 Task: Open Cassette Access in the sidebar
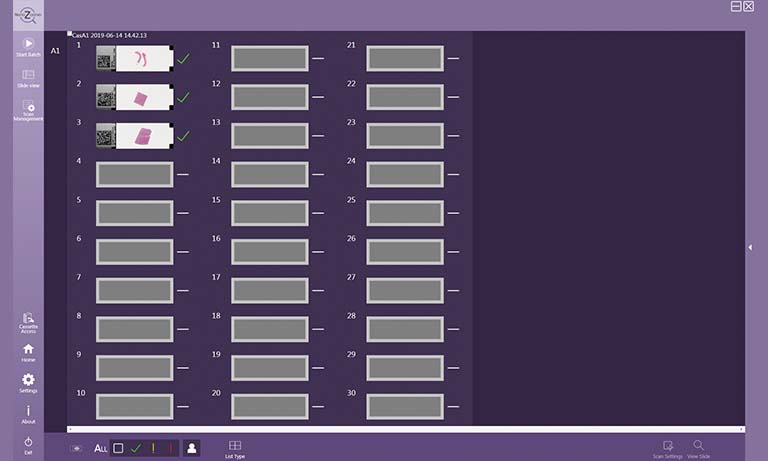pos(28,319)
